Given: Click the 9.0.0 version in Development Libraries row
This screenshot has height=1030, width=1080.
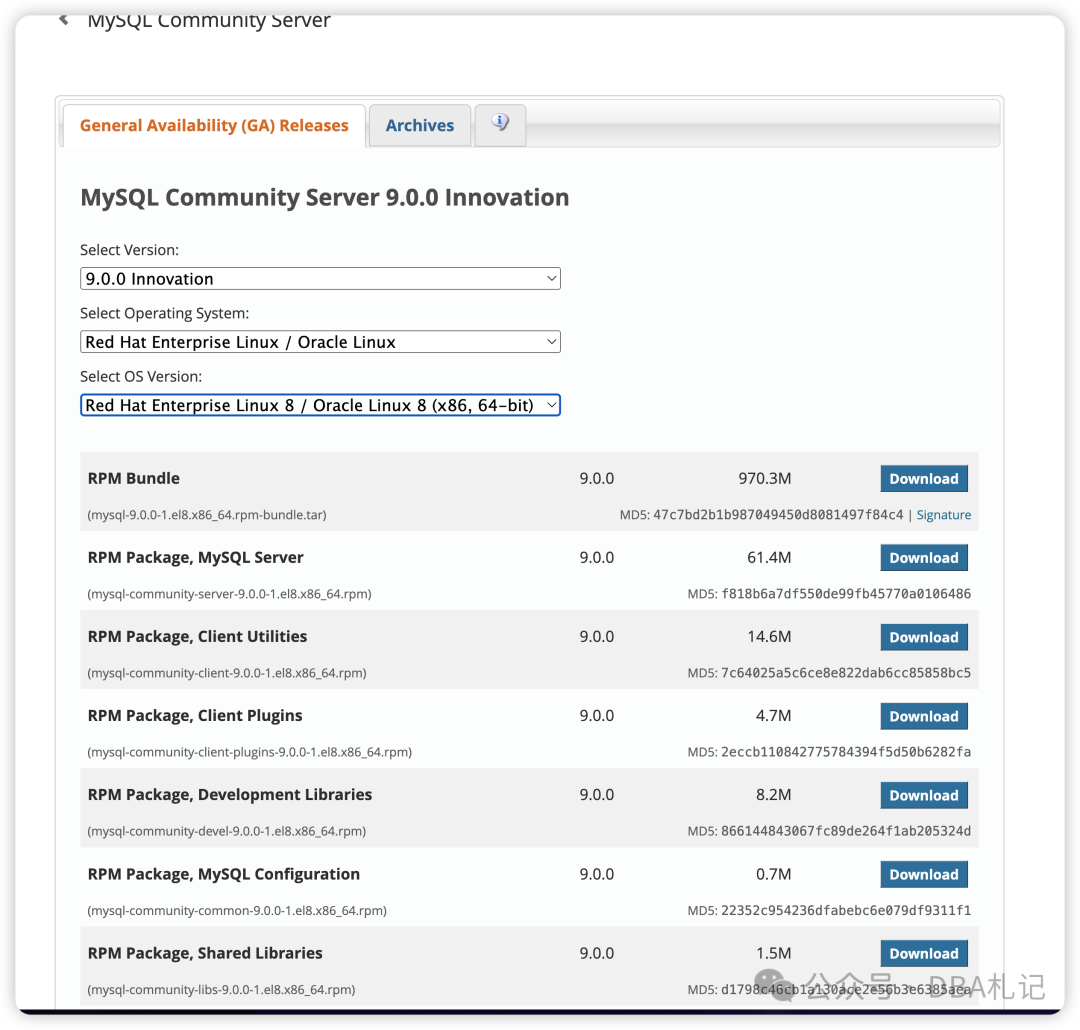Looking at the screenshot, I should coord(596,794).
